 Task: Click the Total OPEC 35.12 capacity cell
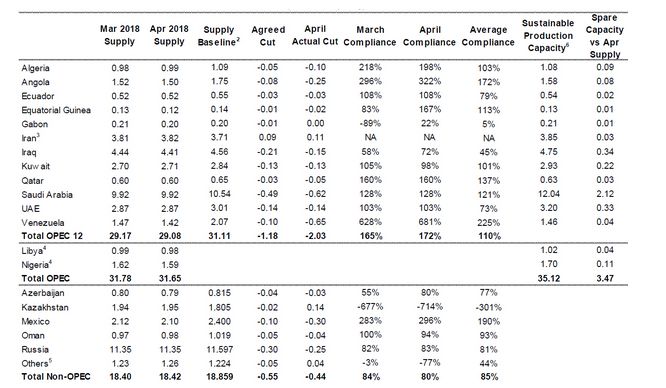pos(549,278)
